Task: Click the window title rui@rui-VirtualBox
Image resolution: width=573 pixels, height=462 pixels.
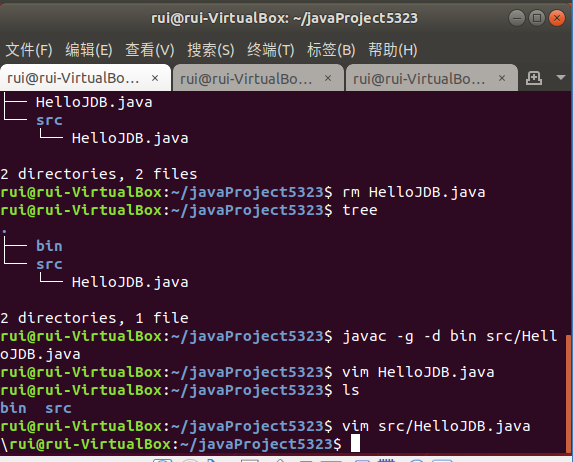Action: 284,18
